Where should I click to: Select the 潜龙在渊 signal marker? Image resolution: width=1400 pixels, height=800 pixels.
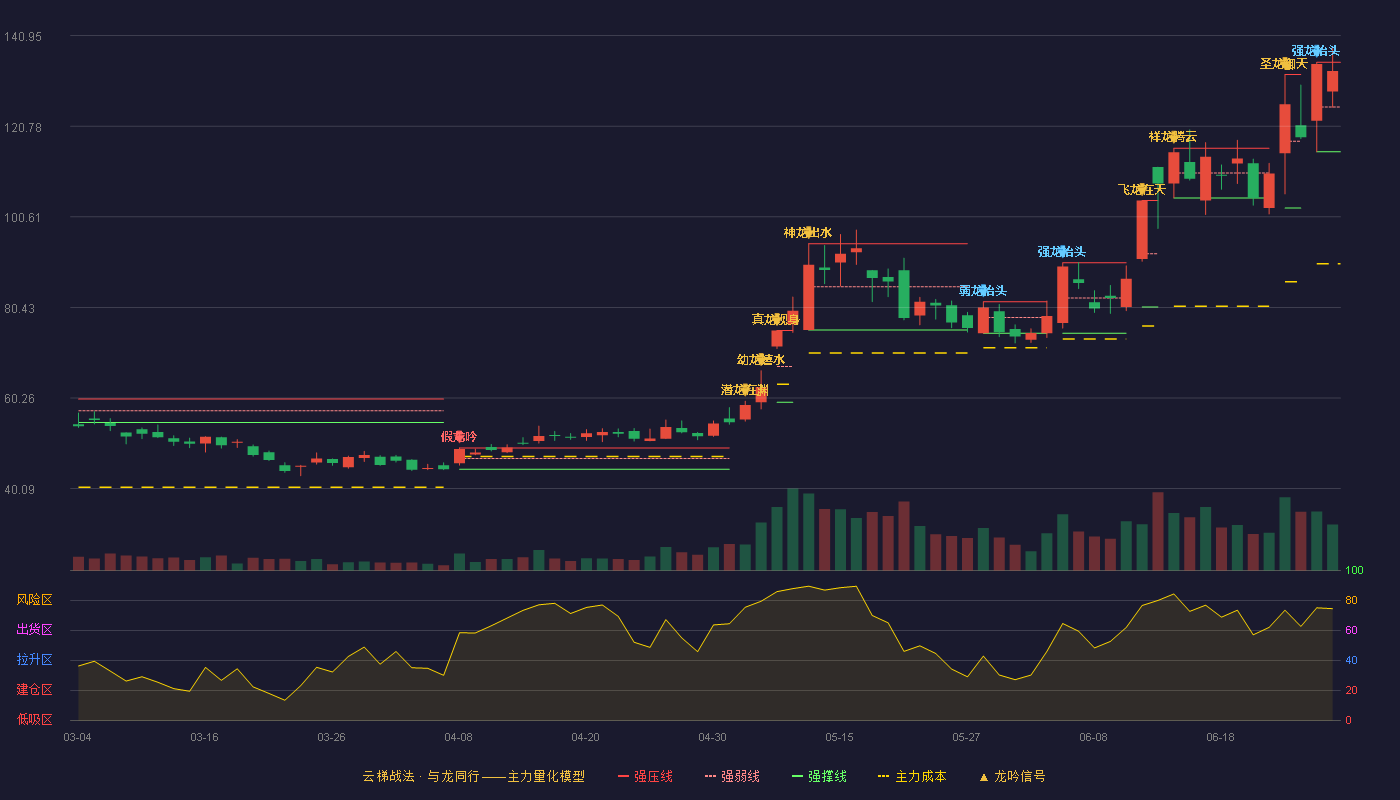745,390
